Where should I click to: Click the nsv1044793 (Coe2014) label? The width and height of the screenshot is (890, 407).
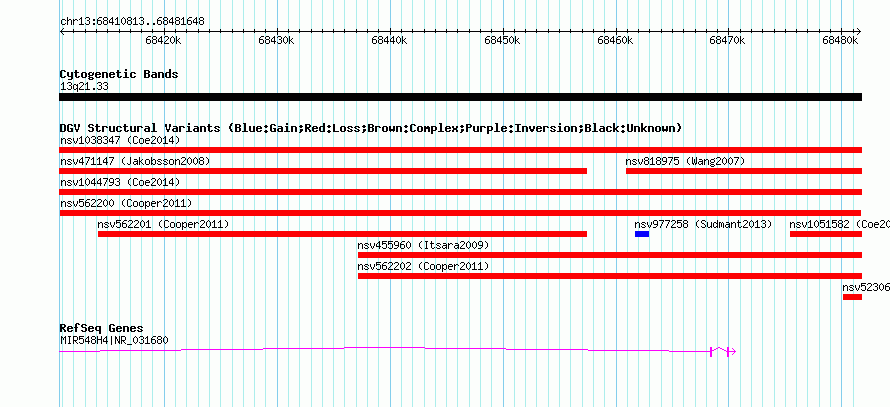(x=120, y=182)
